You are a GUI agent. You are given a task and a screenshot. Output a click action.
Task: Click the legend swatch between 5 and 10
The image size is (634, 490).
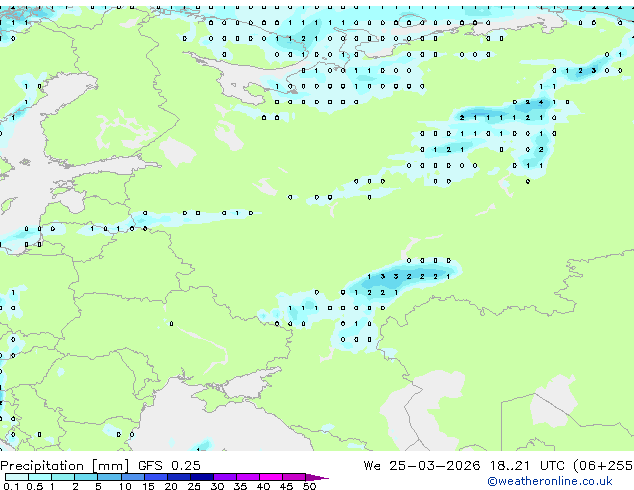(109, 477)
